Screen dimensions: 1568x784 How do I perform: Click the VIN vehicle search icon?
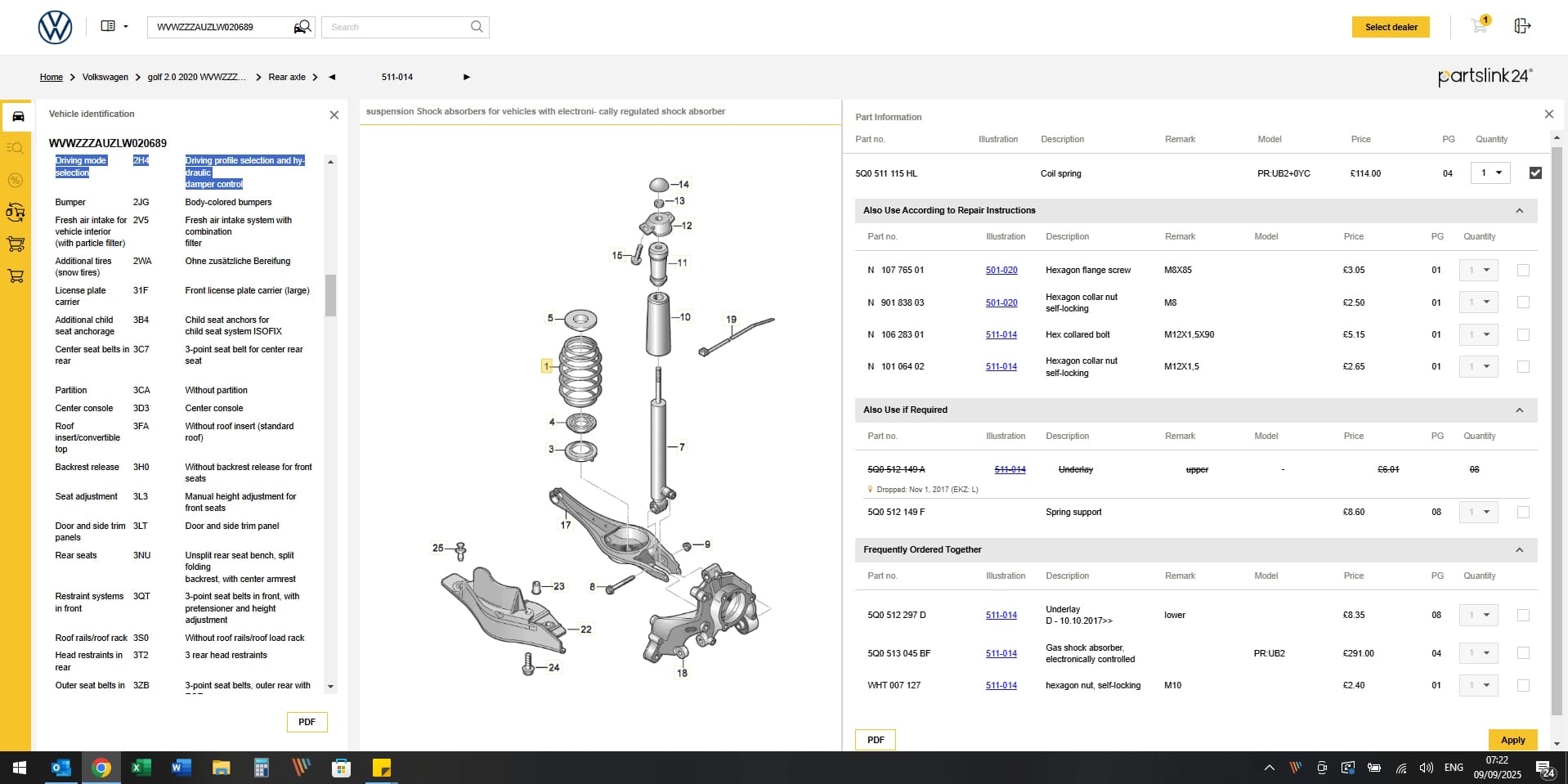pyautogui.click(x=302, y=27)
